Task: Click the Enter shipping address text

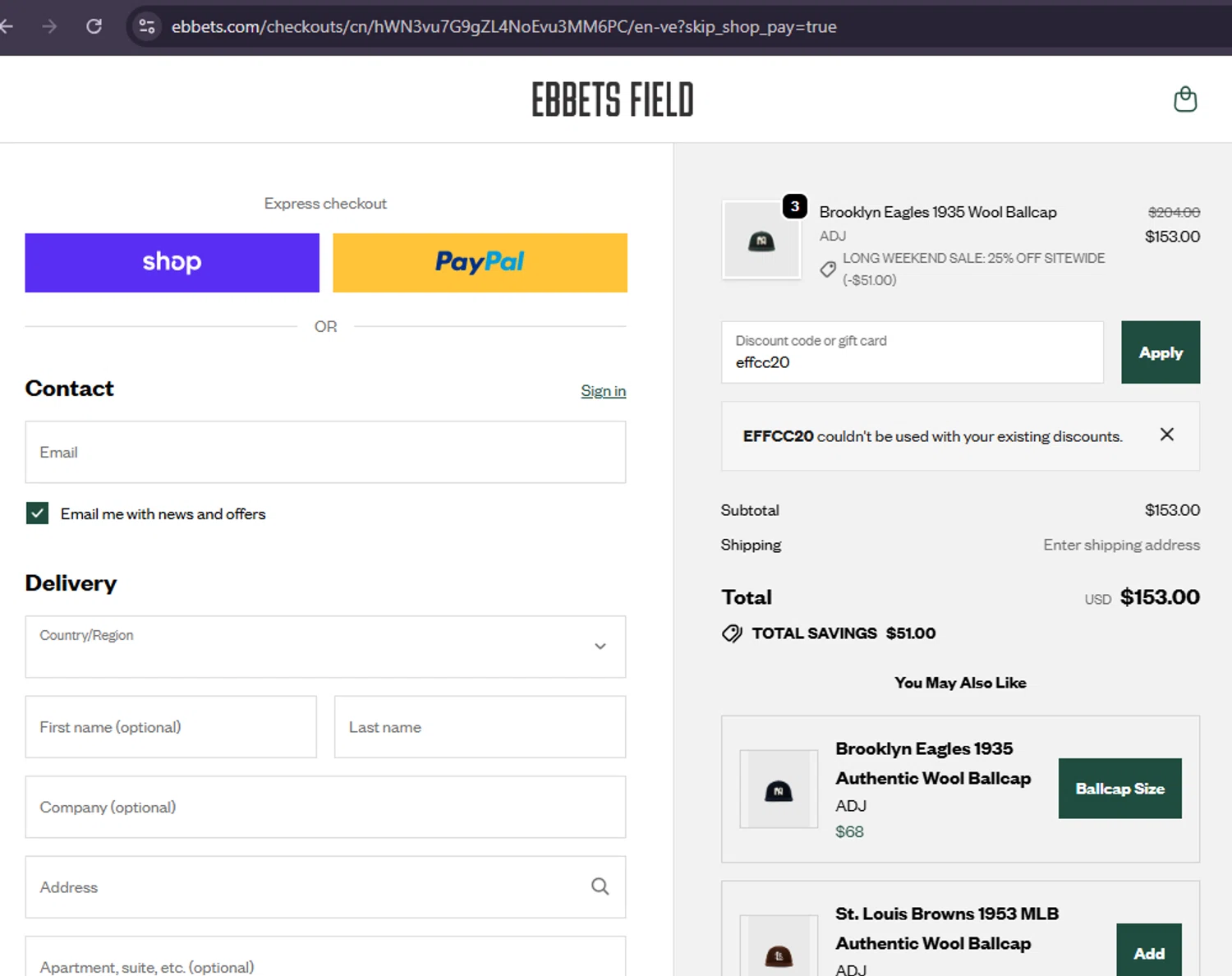Action: (x=1121, y=545)
